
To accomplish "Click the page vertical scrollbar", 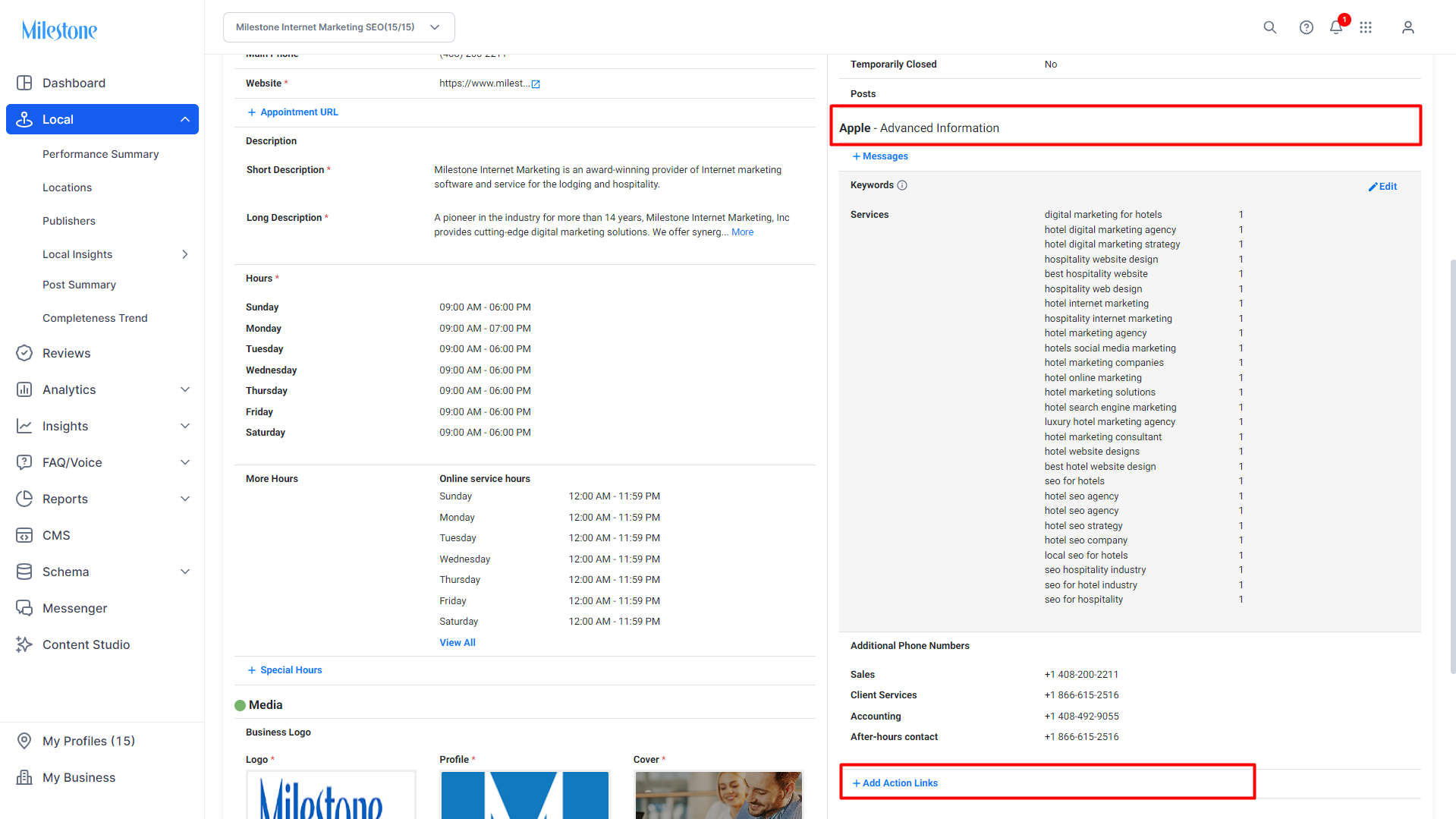I will click(x=1452, y=466).
